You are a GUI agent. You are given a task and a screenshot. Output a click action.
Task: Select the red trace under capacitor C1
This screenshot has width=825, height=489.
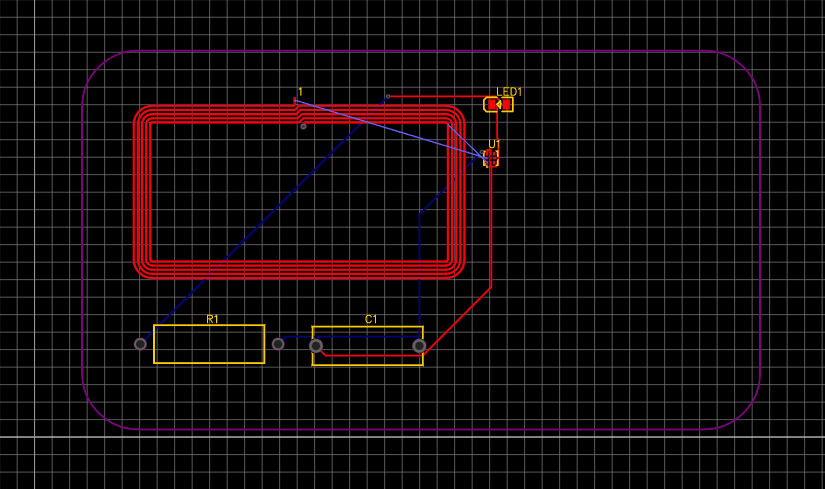tap(370, 355)
